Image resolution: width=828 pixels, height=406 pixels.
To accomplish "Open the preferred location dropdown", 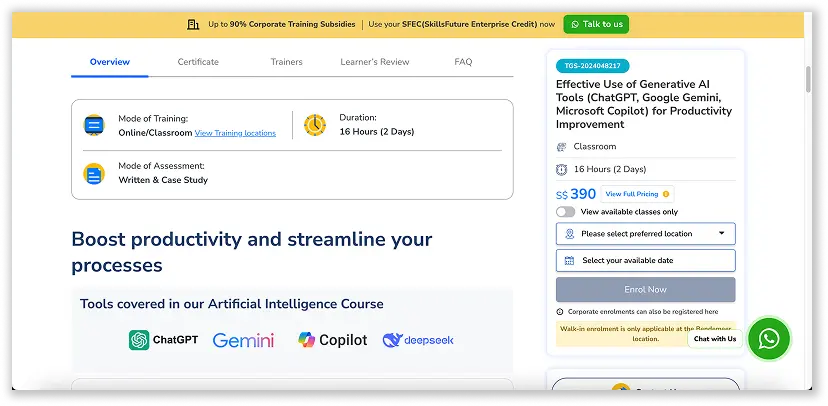I will point(645,234).
